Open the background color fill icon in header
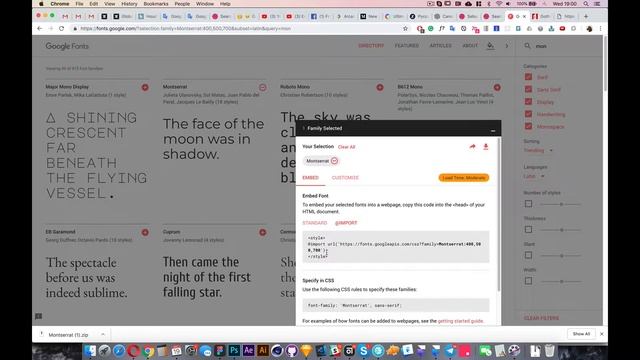This screenshot has height=360, width=640. click(490, 46)
